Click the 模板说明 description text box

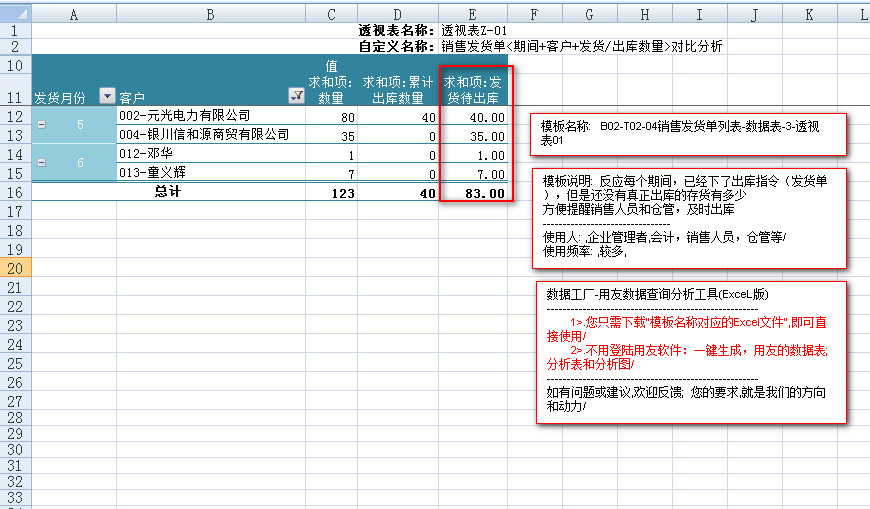tap(688, 217)
